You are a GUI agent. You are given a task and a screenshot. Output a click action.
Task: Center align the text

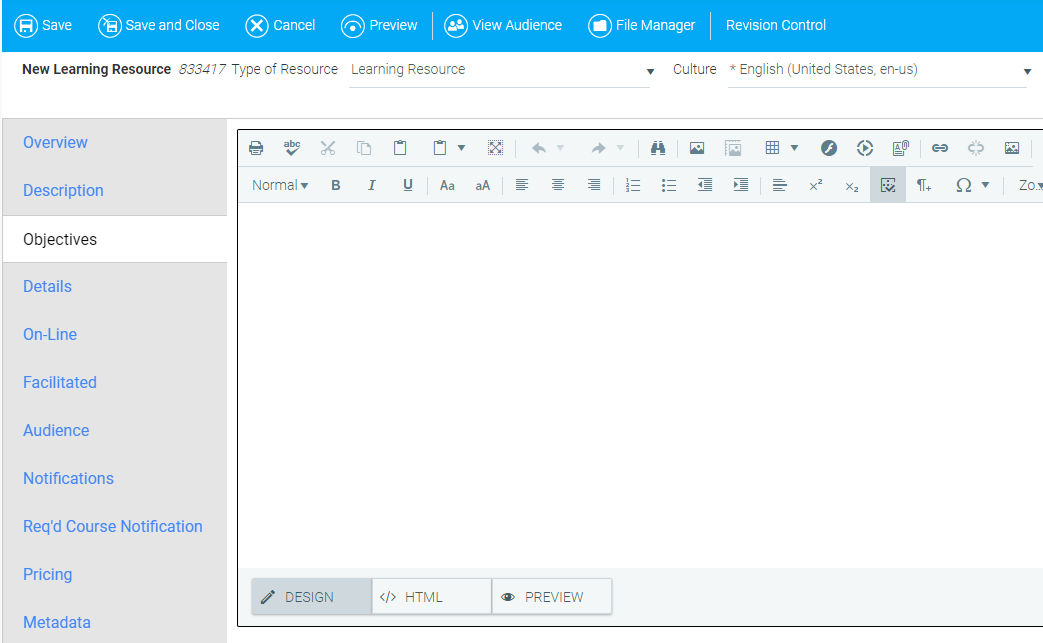coord(558,185)
